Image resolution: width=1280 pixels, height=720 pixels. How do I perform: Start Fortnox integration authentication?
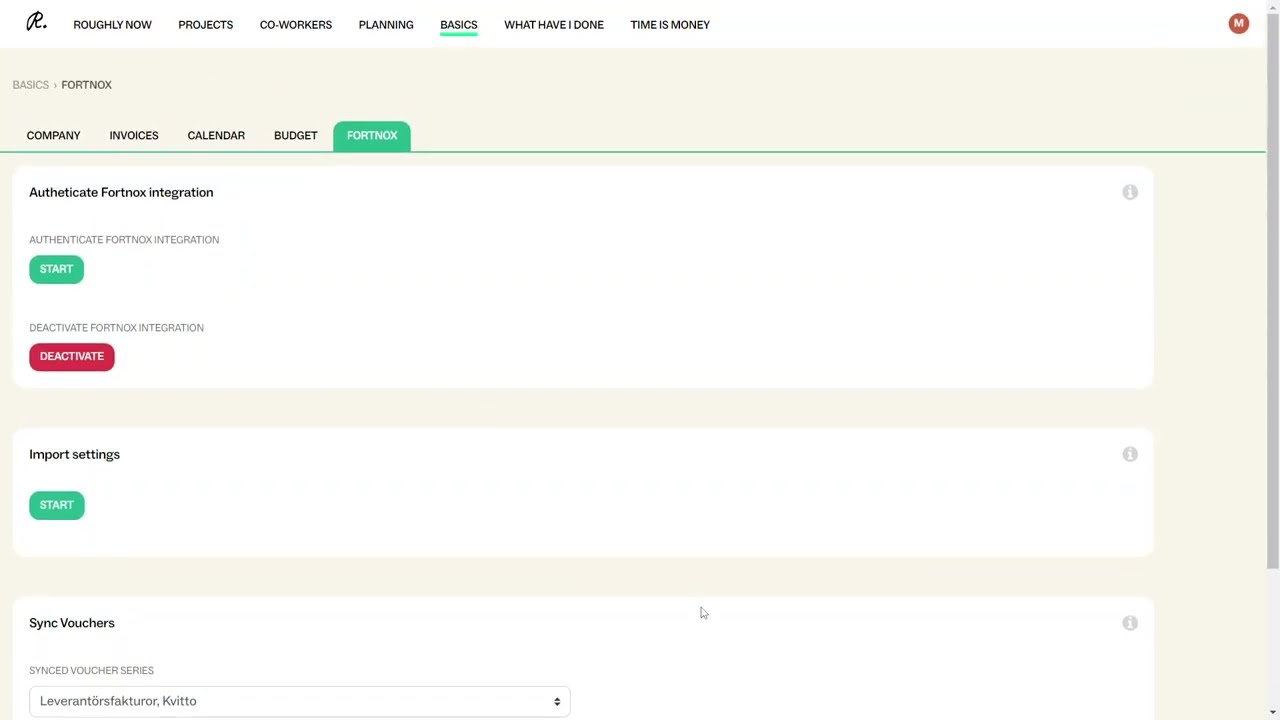pos(56,269)
